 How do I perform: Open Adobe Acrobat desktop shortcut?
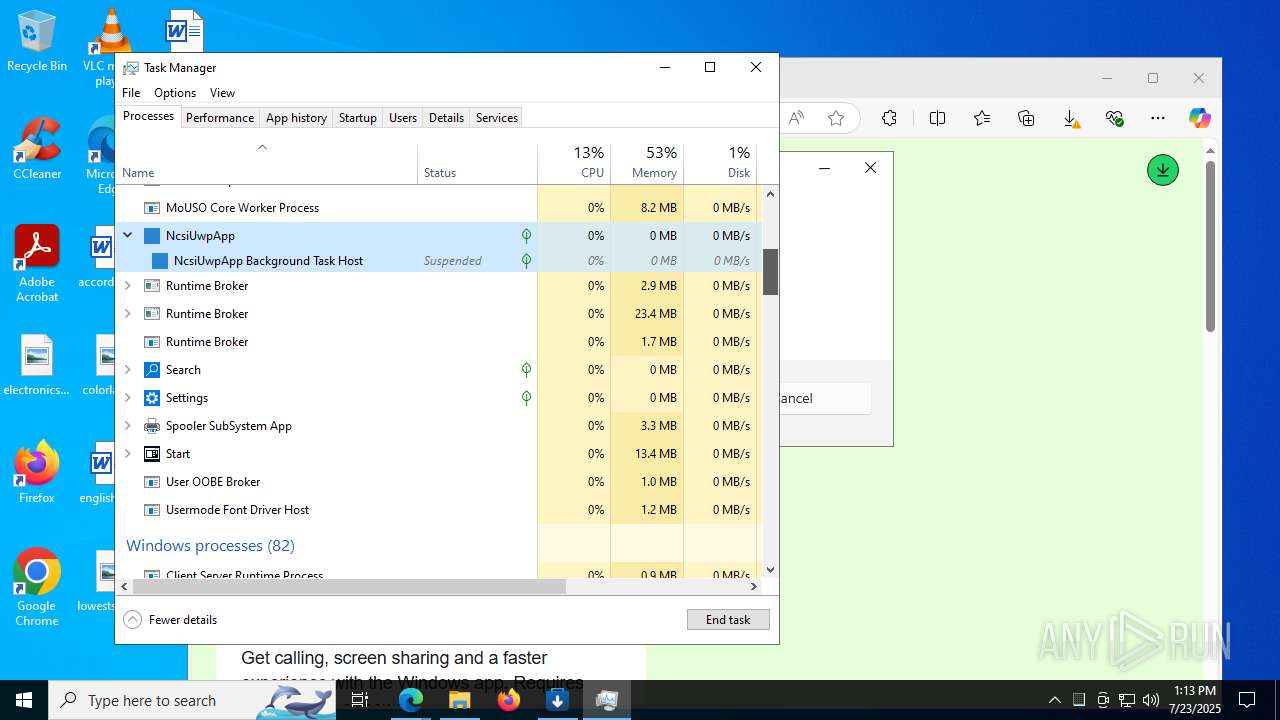37,263
